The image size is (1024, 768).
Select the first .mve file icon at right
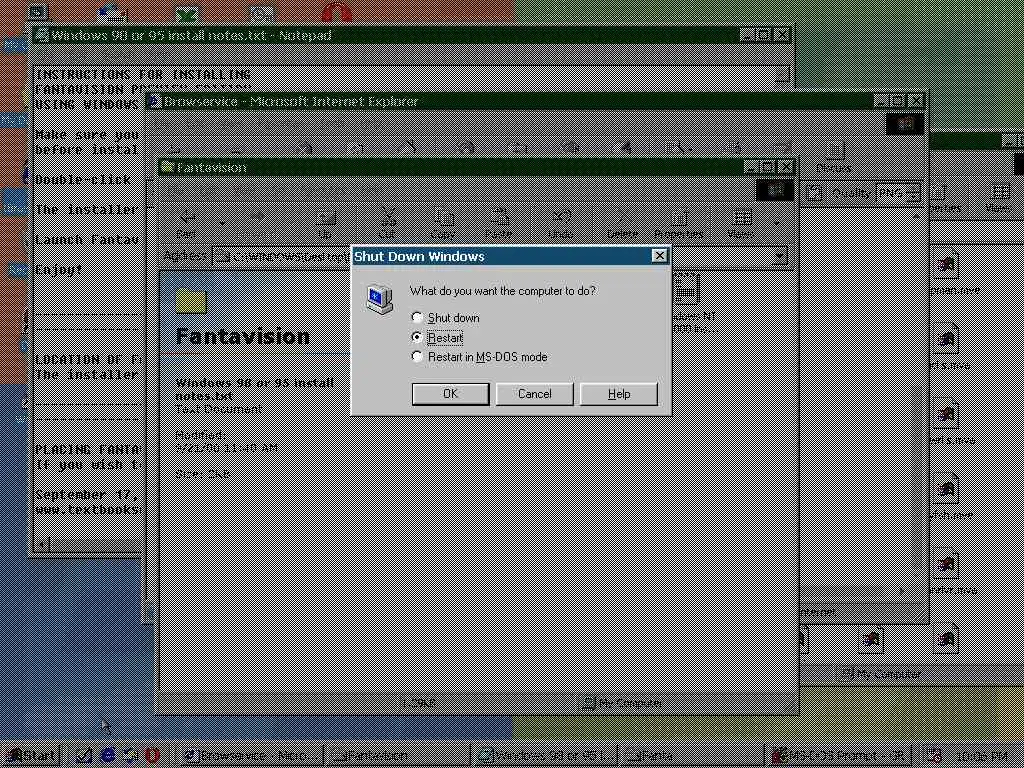click(x=946, y=264)
